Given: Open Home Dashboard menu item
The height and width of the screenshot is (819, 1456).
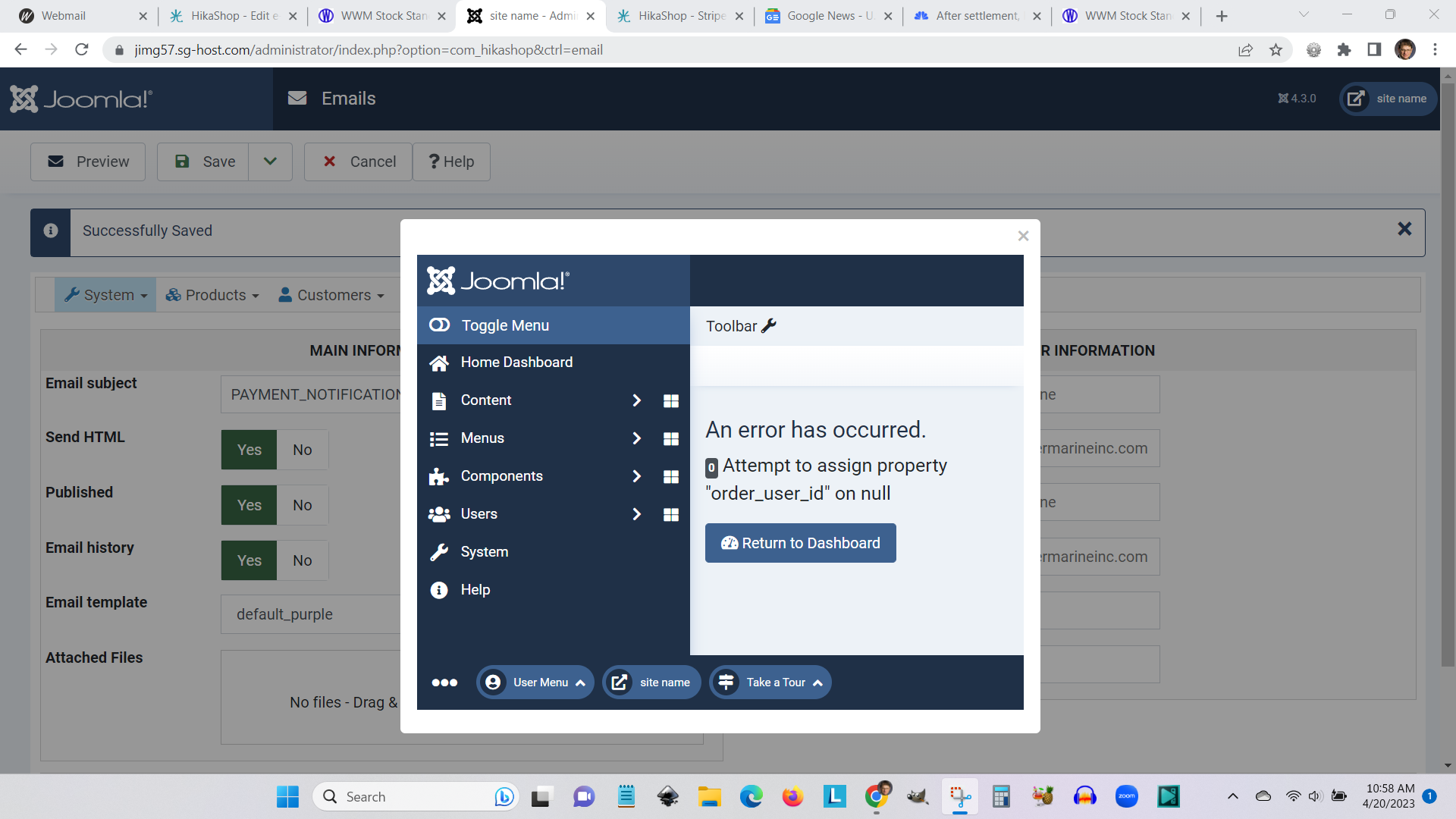Looking at the screenshot, I should (516, 362).
